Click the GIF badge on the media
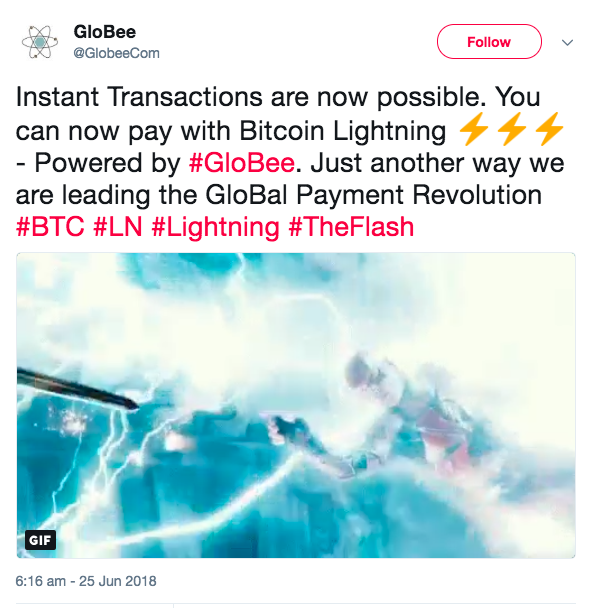The height and width of the screenshot is (608, 602). [x=40, y=540]
